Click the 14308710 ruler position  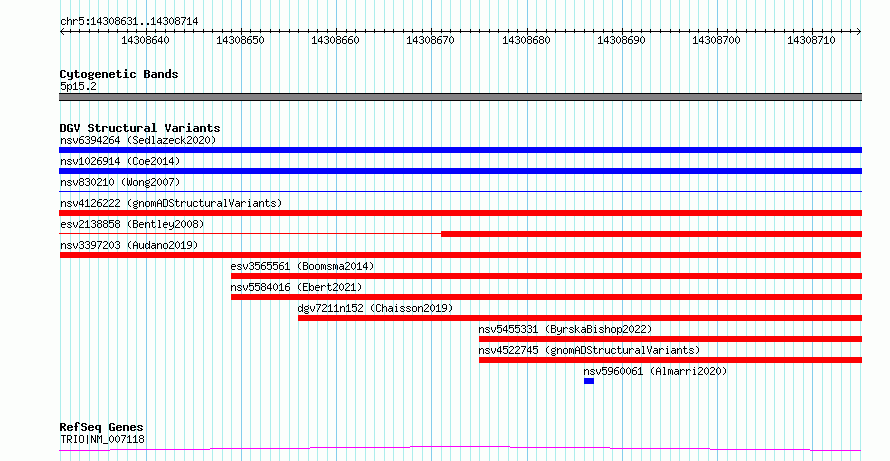point(812,40)
